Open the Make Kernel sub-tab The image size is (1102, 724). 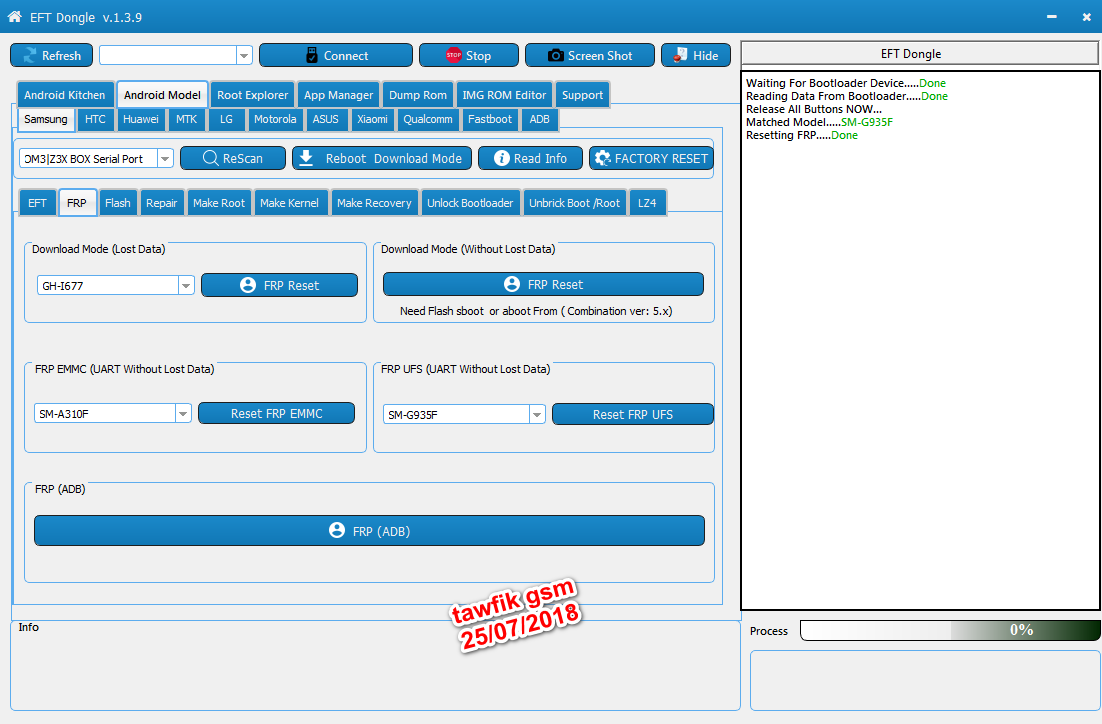[289, 203]
